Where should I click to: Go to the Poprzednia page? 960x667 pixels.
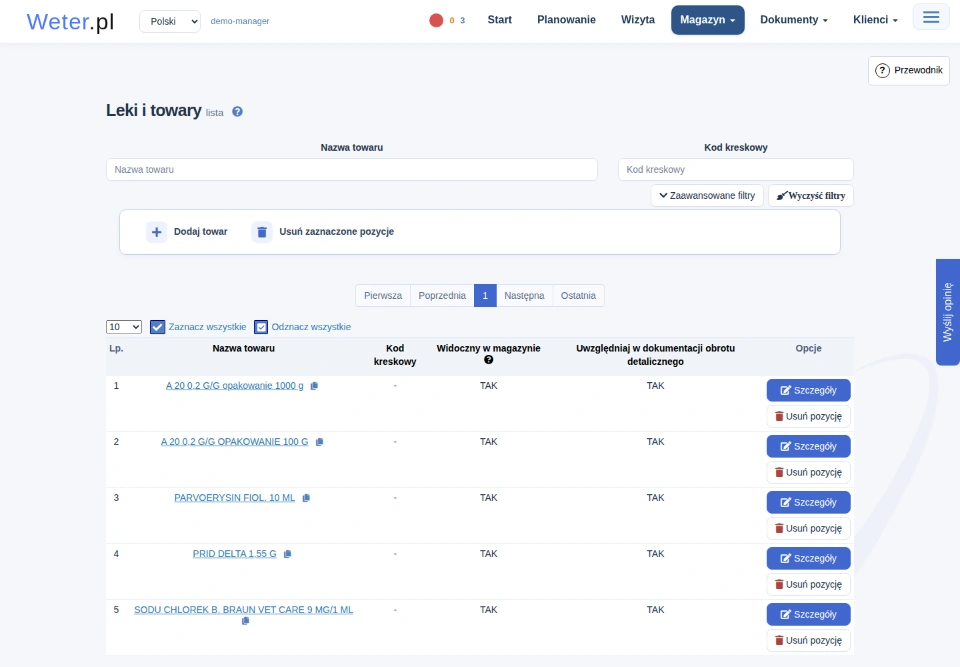[442, 296]
